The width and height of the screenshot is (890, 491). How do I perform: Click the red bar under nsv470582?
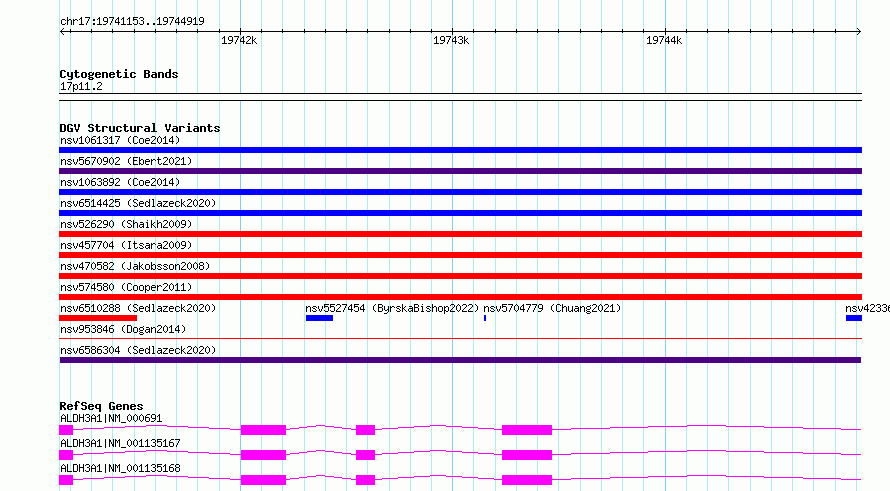tap(460, 276)
